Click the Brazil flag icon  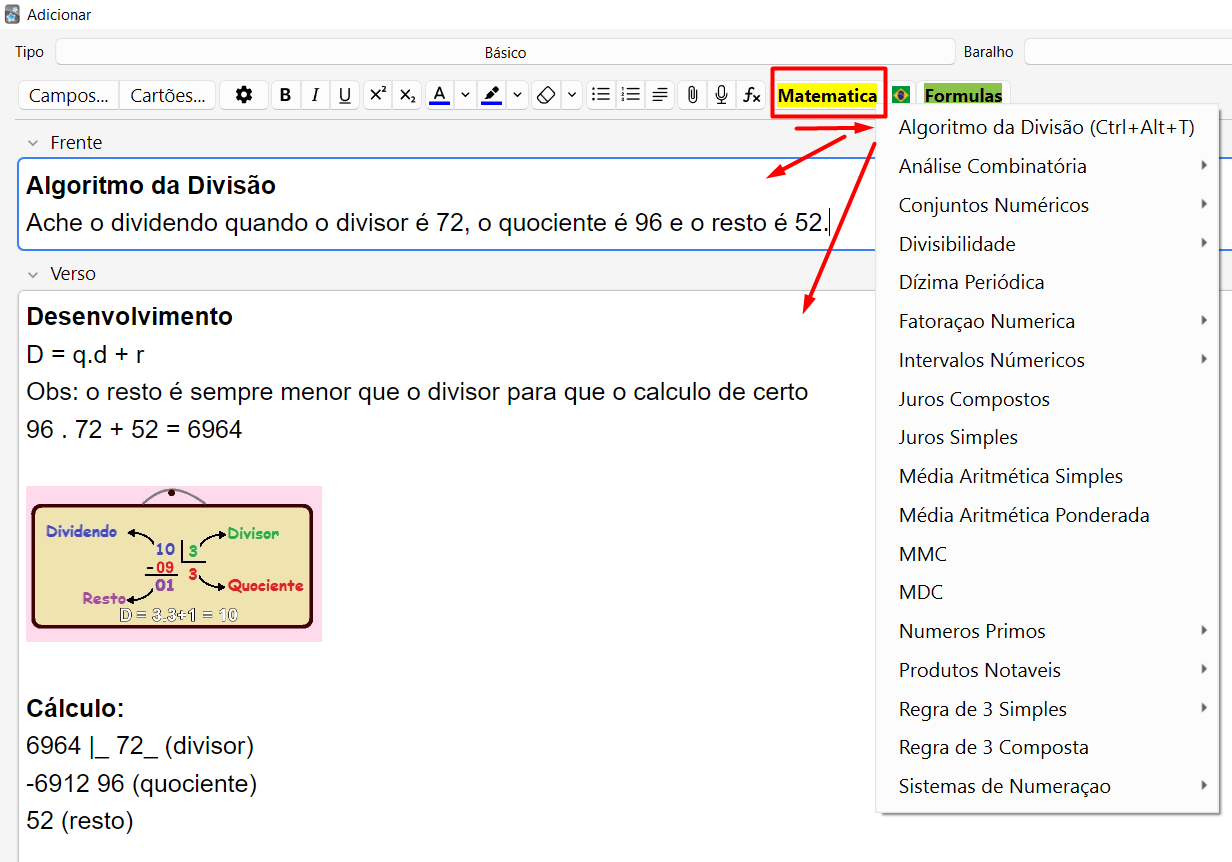(x=901, y=95)
